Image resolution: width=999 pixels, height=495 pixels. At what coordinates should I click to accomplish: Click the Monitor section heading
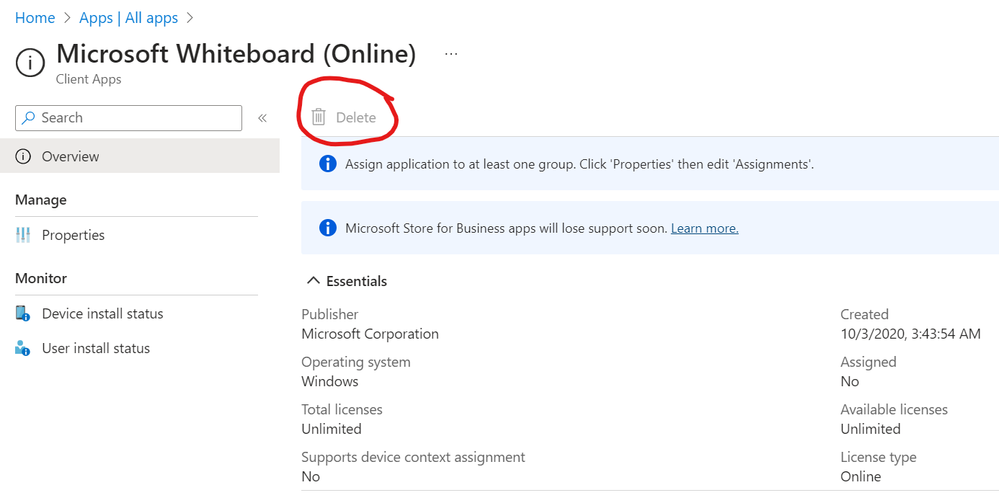click(41, 278)
